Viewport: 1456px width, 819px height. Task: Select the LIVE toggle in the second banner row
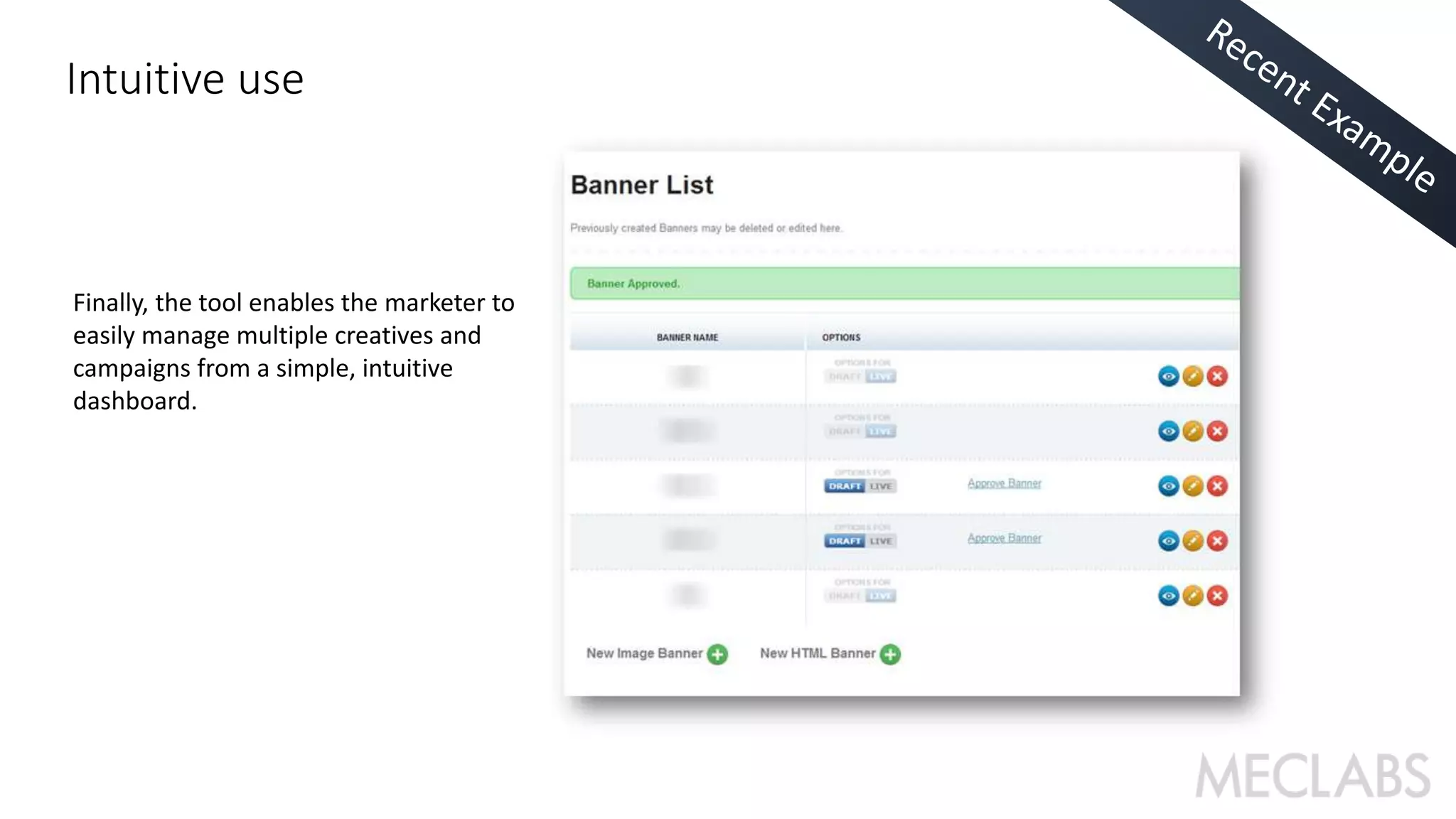click(881, 432)
